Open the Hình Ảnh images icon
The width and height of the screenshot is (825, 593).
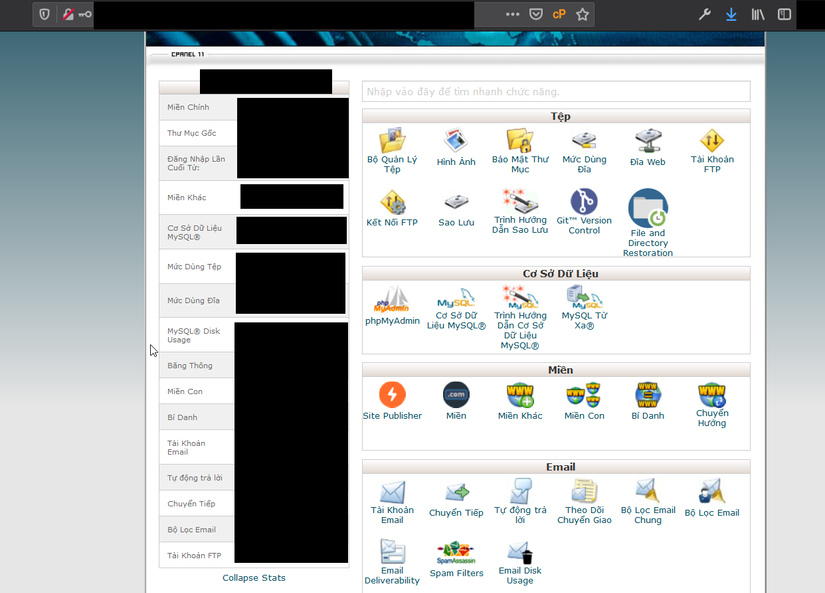pos(456,141)
